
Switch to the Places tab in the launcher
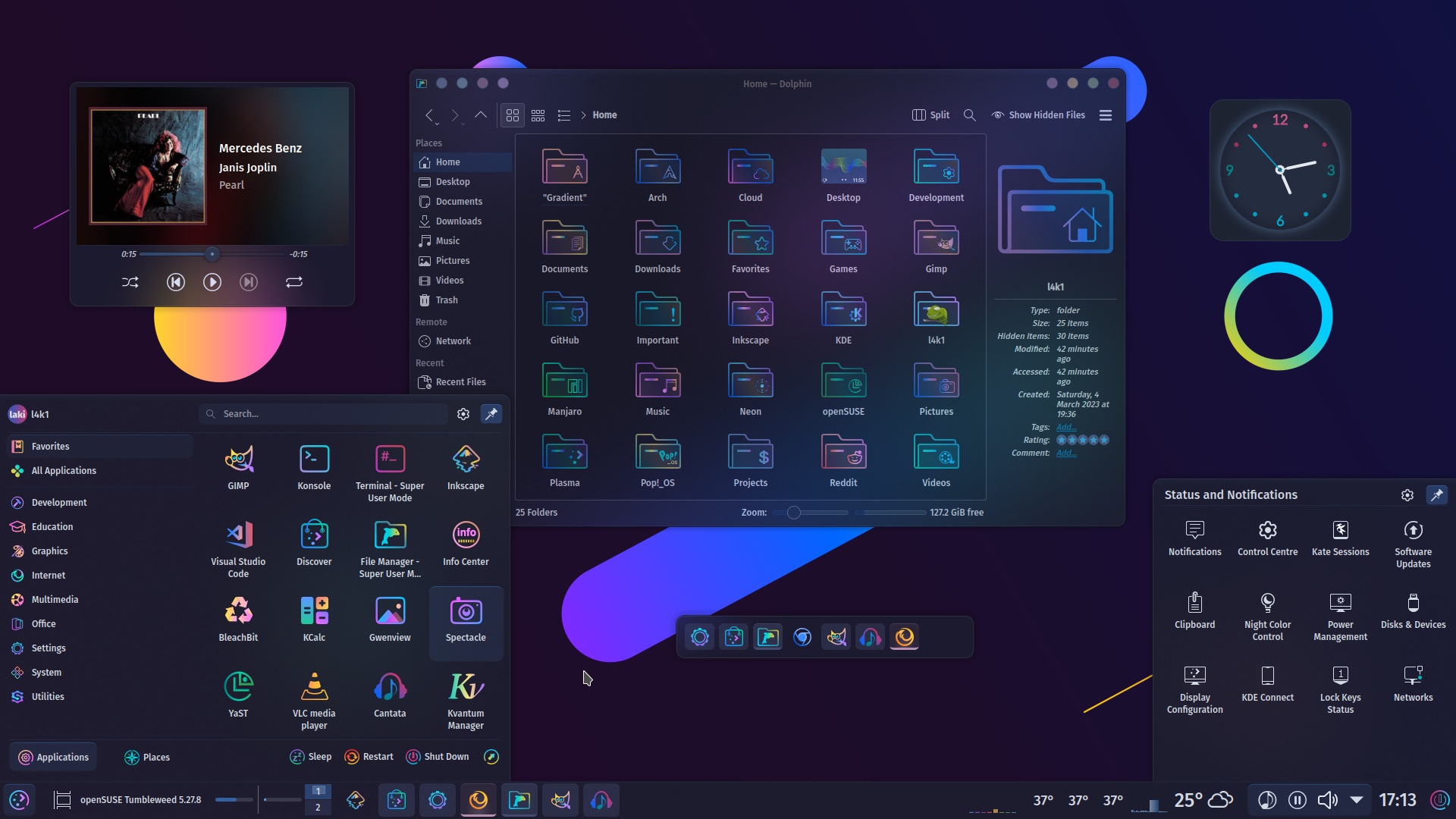tap(146, 756)
